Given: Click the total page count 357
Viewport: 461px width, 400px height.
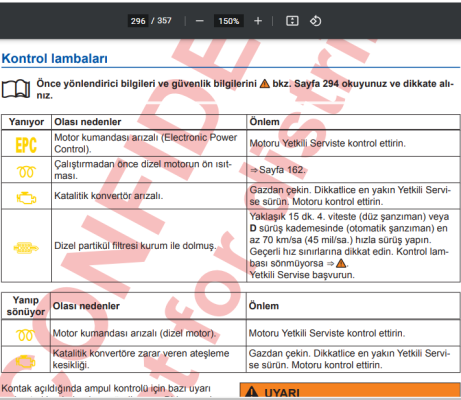Looking at the screenshot, I should tap(164, 21).
